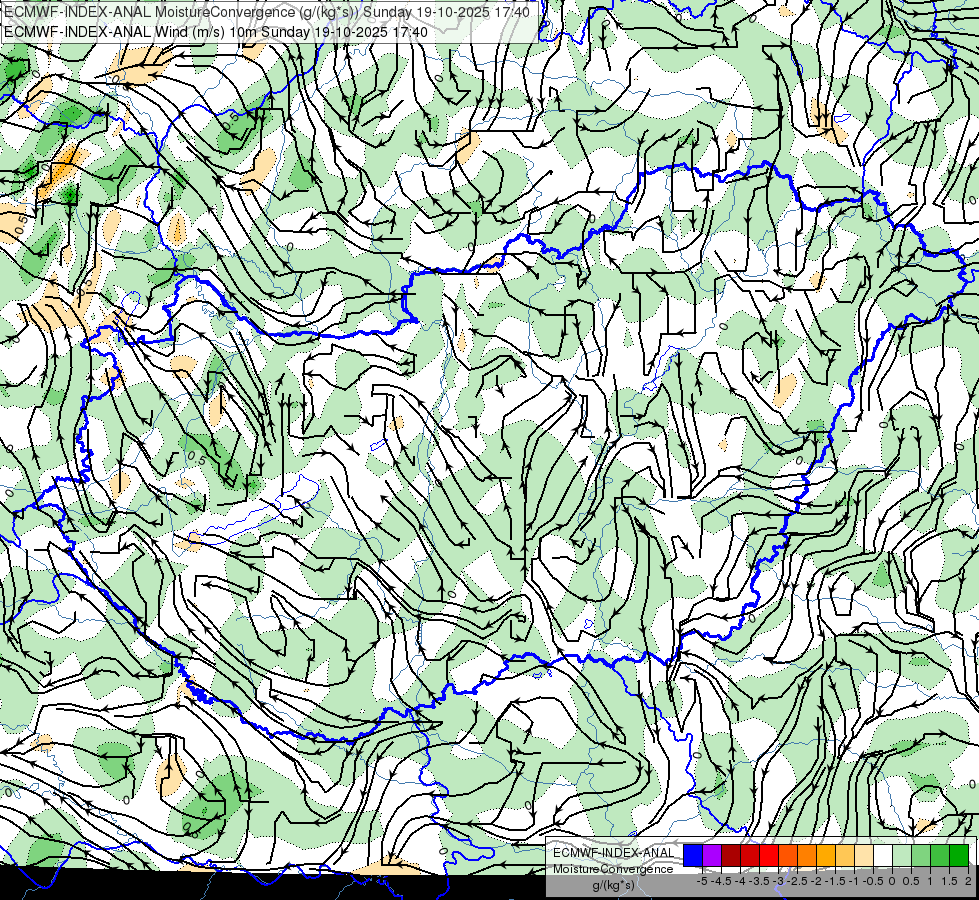This screenshot has height=900, width=979.
Task: Select the white legend swatch
Action: click(x=883, y=855)
